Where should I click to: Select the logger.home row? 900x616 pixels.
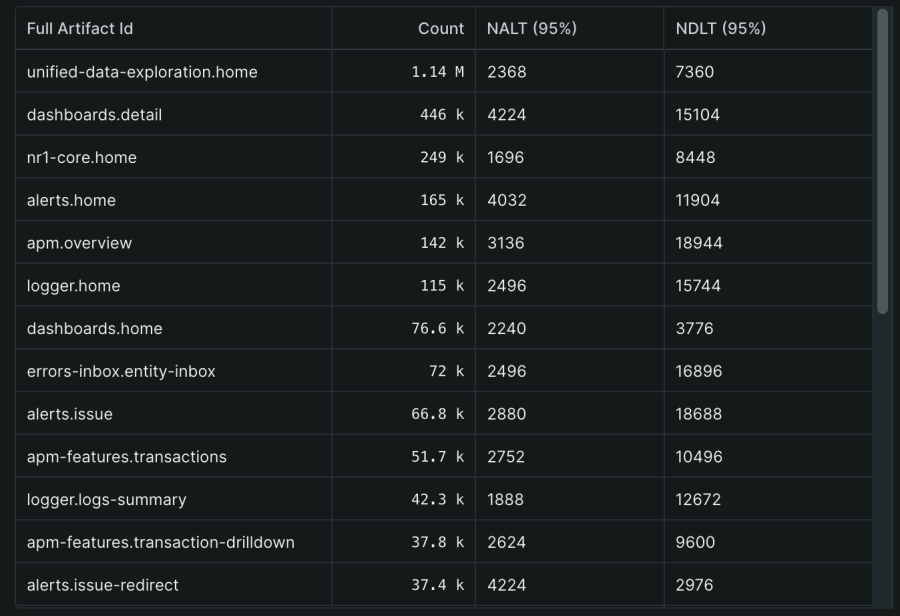pos(73,286)
